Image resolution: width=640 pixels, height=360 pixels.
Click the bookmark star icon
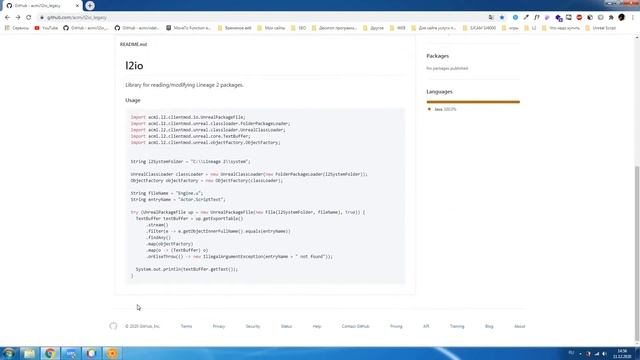[502, 18]
